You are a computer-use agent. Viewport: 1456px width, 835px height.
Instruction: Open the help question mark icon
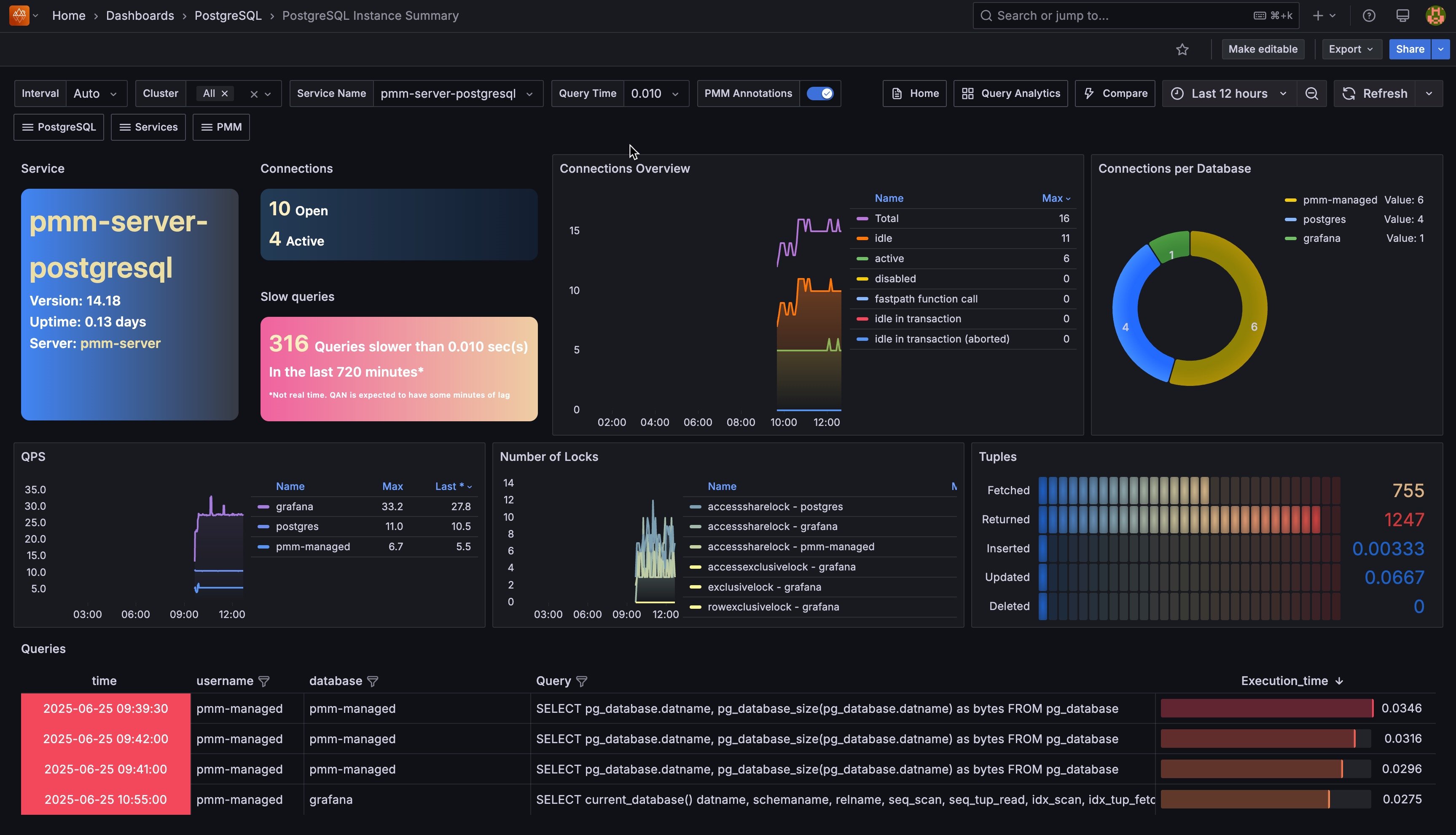(x=1369, y=16)
